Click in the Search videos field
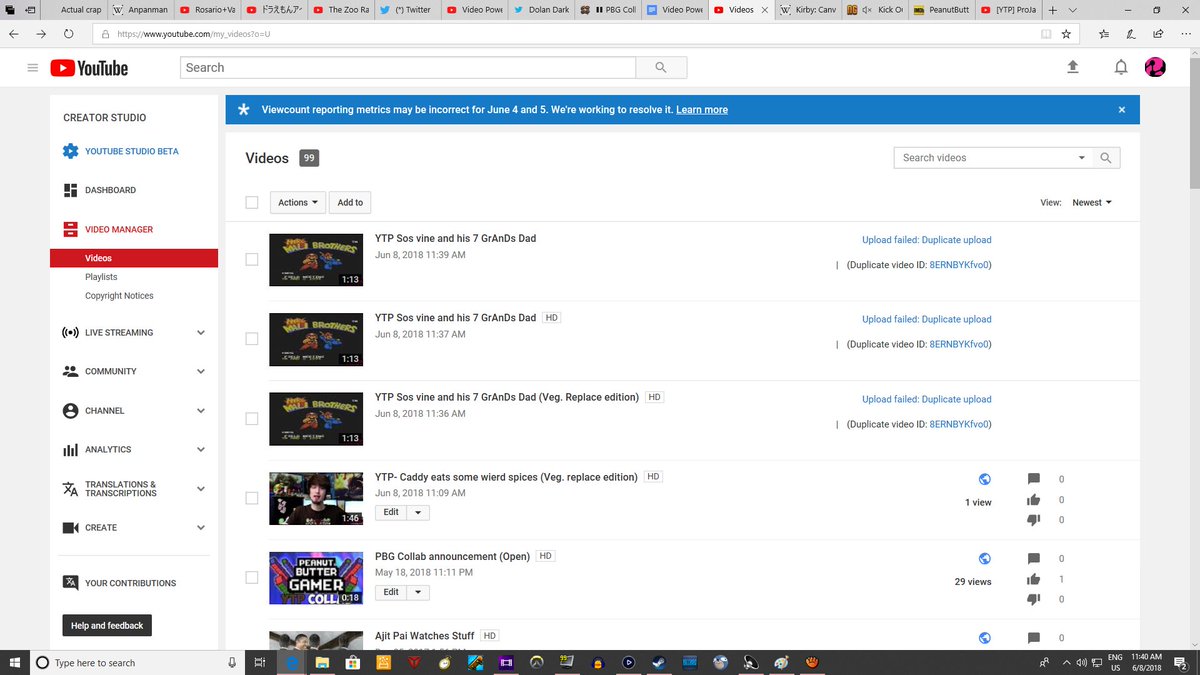Viewport: 1200px width, 675px height. click(x=984, y=158)
